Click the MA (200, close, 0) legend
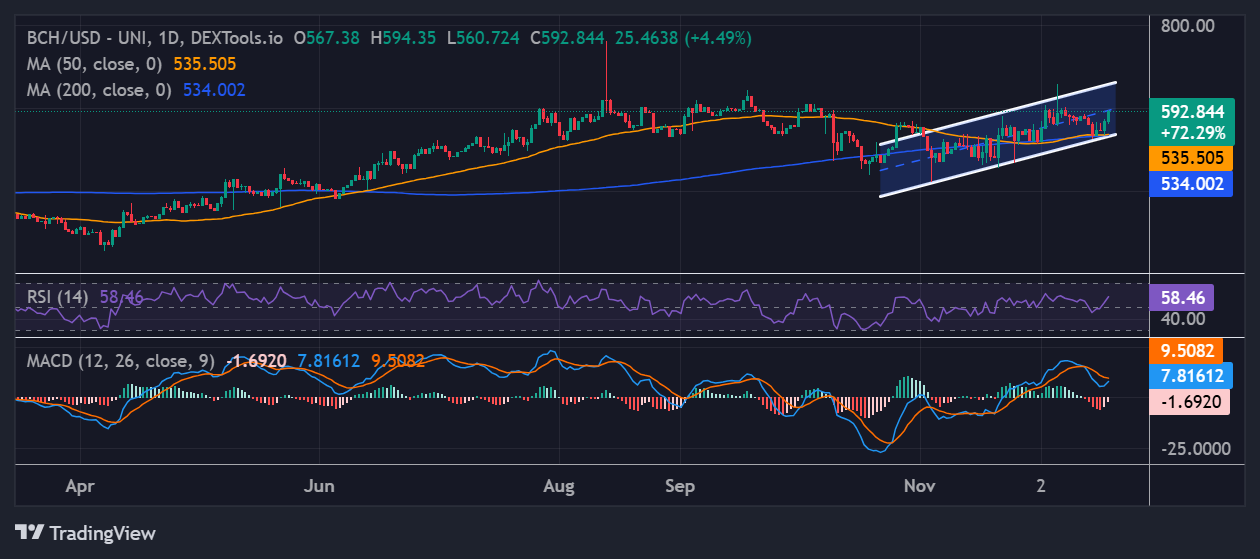The image size is (1260, 559). (100, 90)
